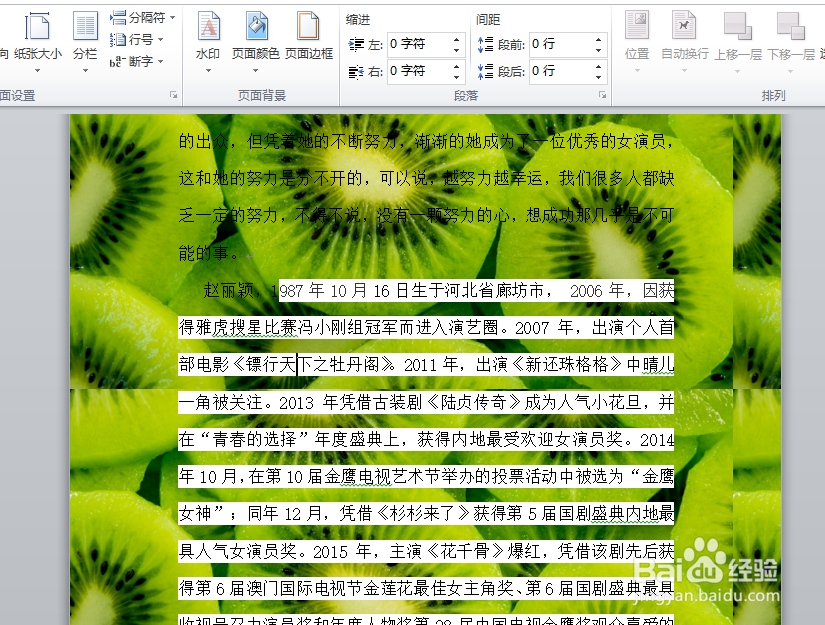This screenshot has height=625, width=825.
Task: Click the left indent 左 input field
Action: (419, 44)
